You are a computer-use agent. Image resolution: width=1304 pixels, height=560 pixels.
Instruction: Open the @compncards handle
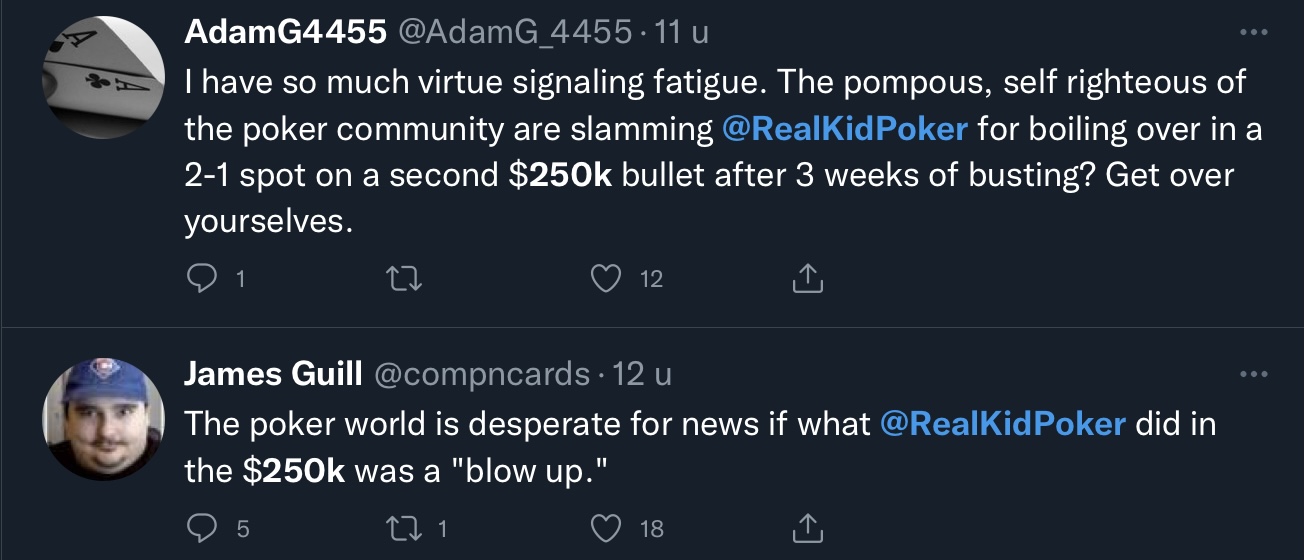coord(481,375)
